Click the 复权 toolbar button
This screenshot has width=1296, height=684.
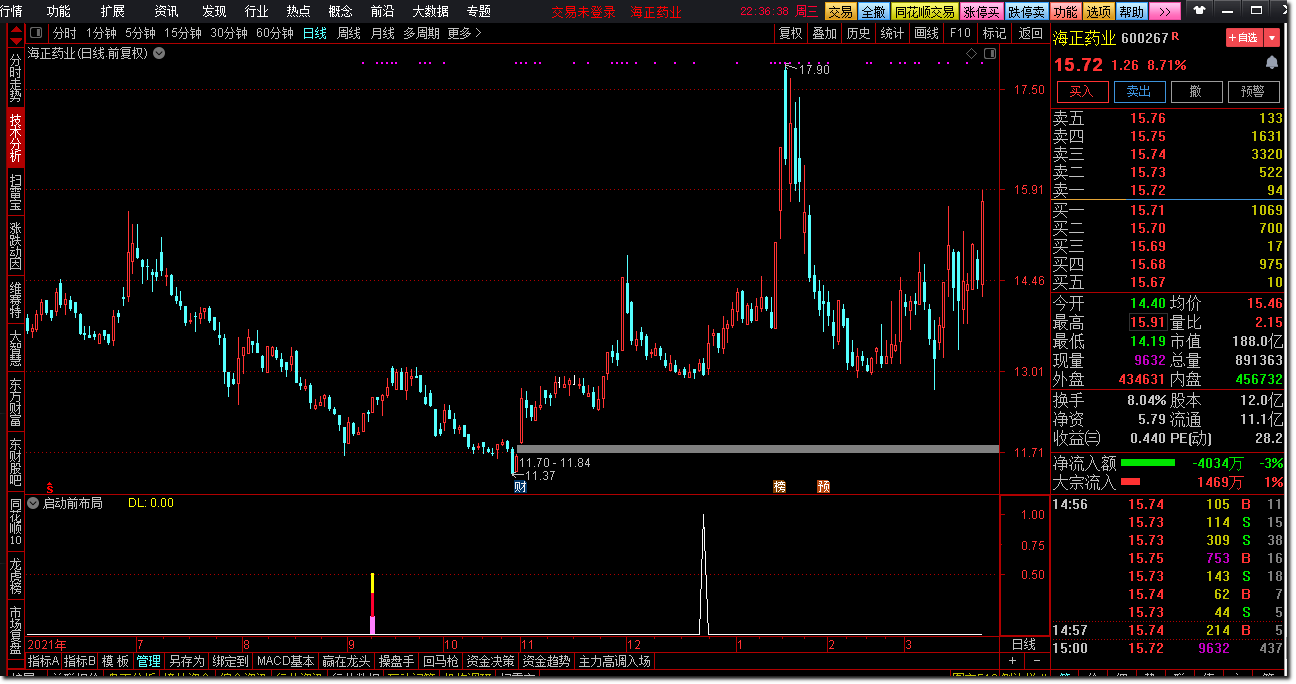coord(790,33)
